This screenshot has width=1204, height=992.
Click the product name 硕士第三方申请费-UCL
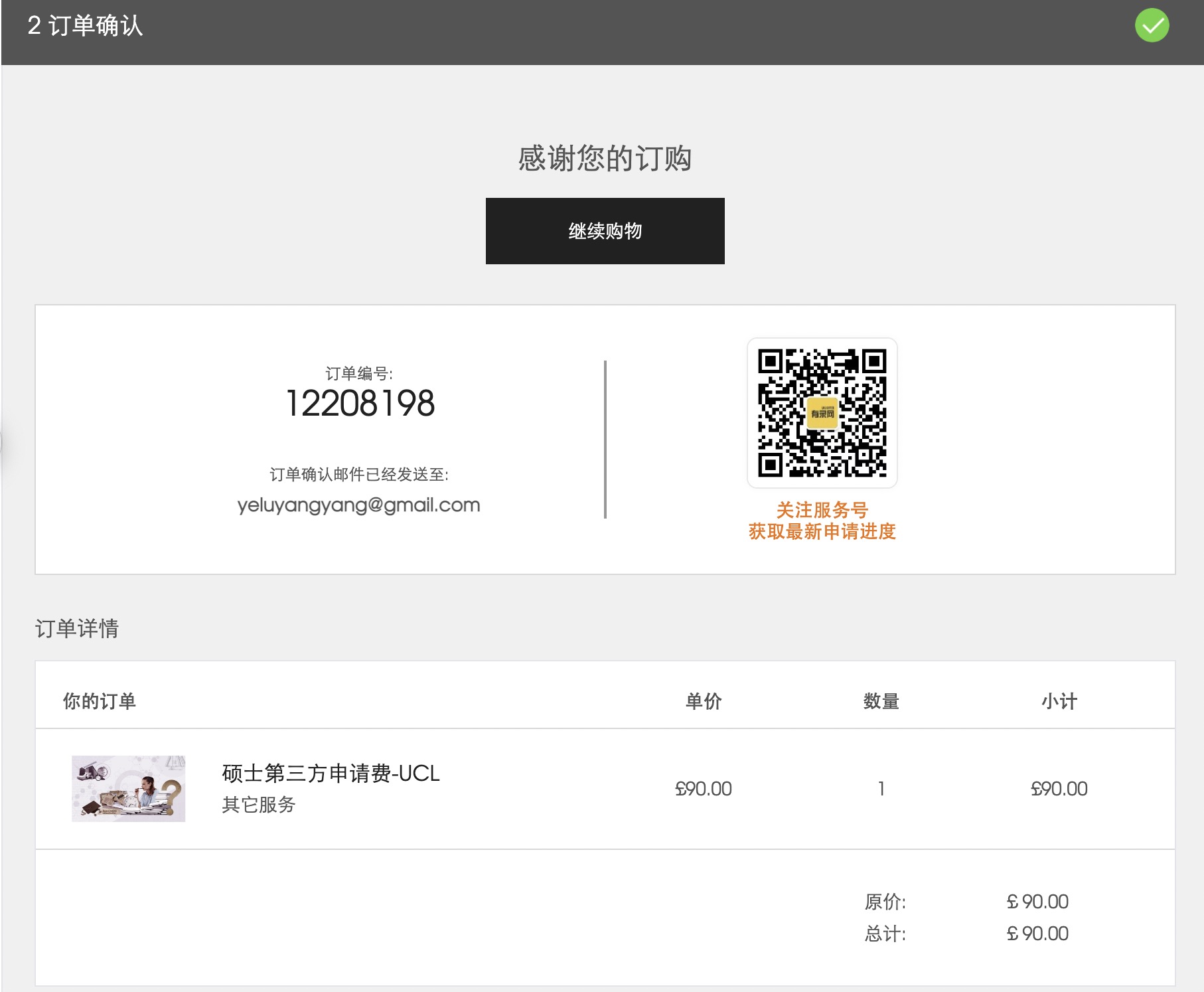point(331,774)
